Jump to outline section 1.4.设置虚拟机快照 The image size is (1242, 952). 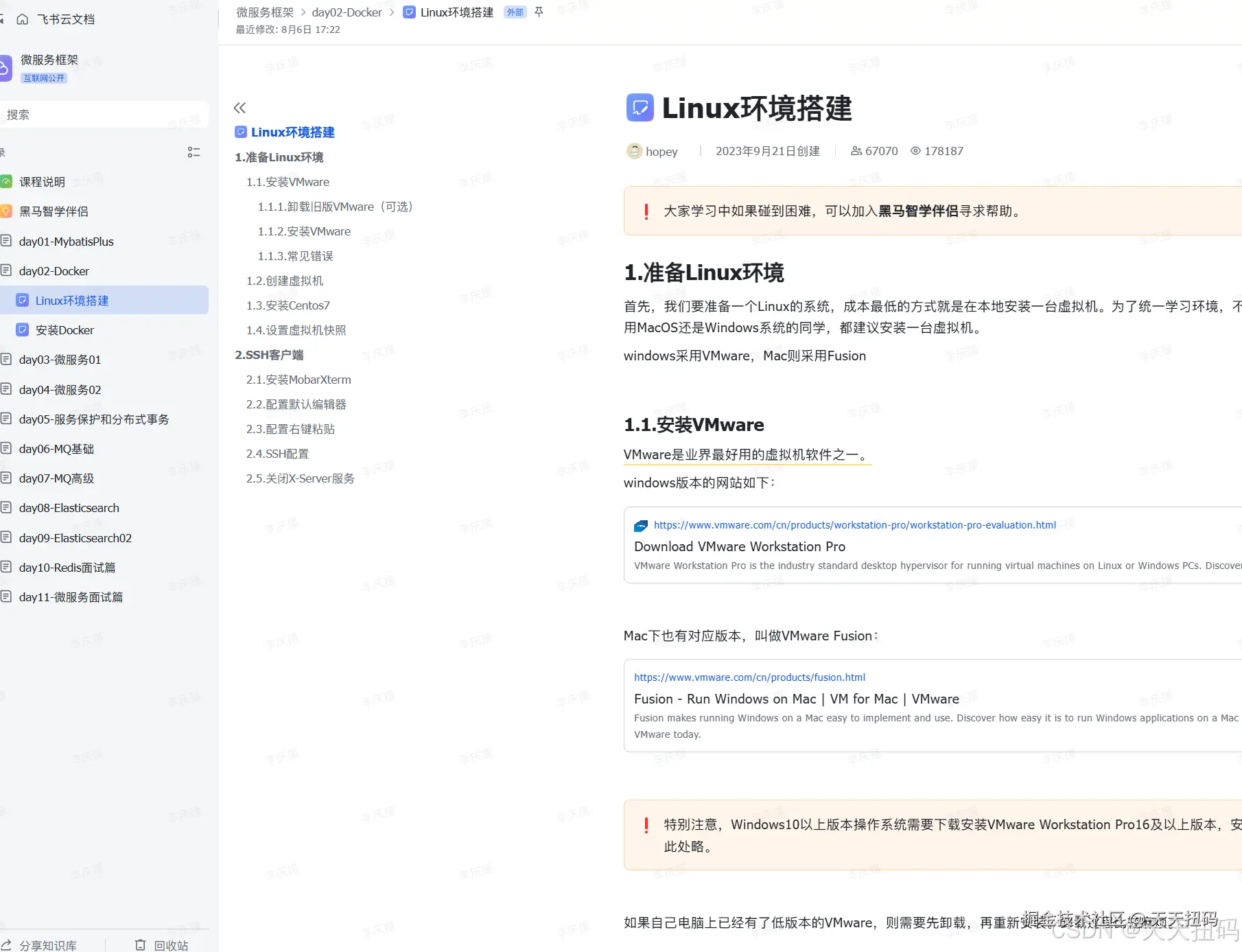[x=296, y=330]
